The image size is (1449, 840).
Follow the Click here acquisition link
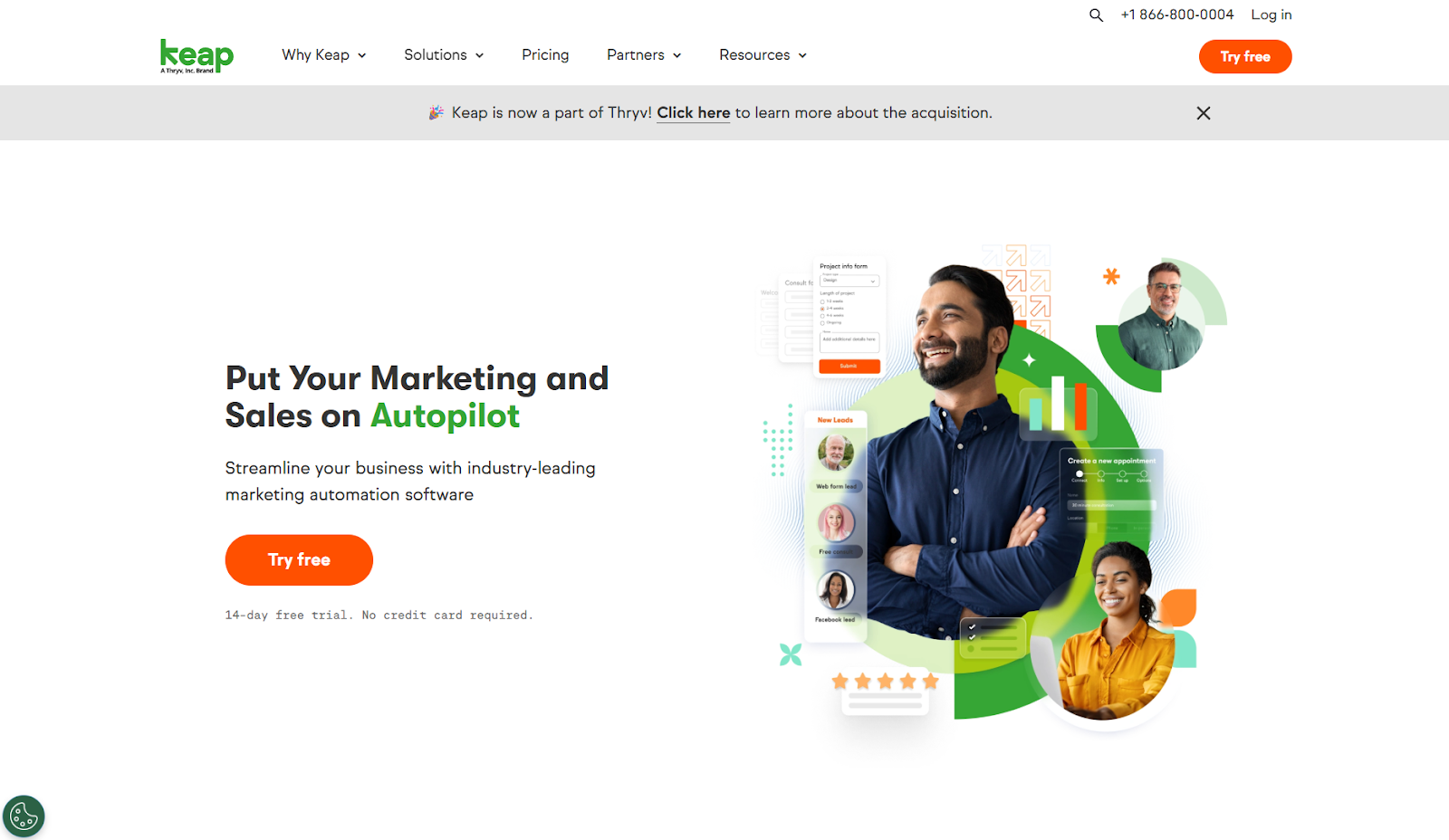click(694, 113)
